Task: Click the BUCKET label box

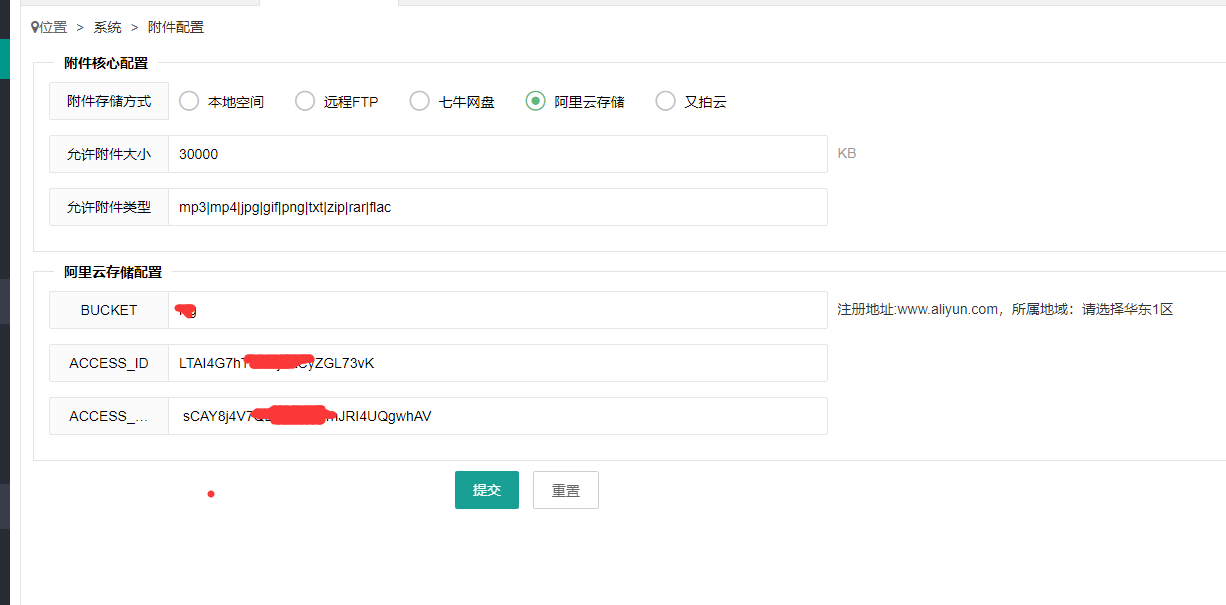Action: [109, 310]
